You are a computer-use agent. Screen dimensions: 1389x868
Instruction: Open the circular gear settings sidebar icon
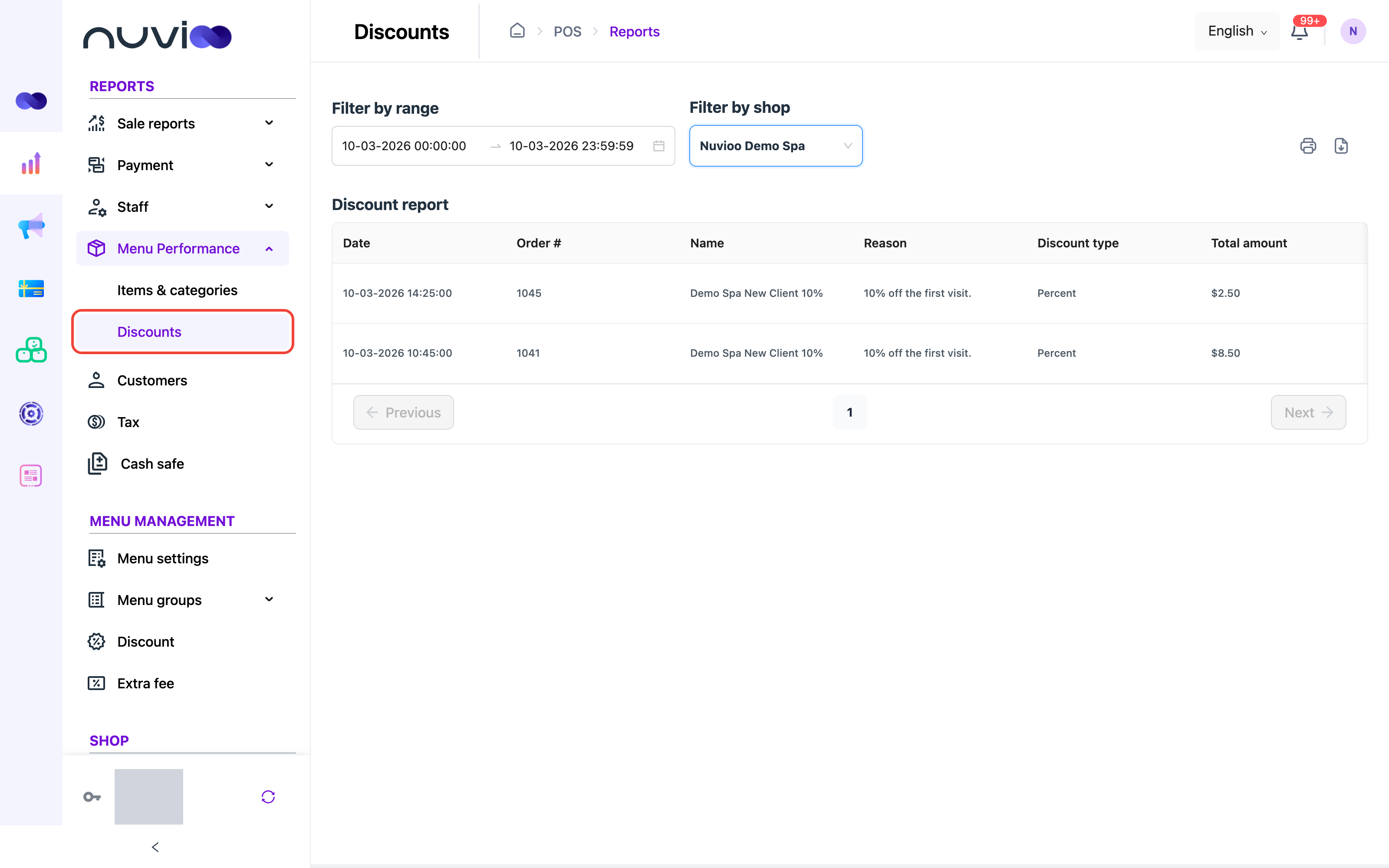31,413
